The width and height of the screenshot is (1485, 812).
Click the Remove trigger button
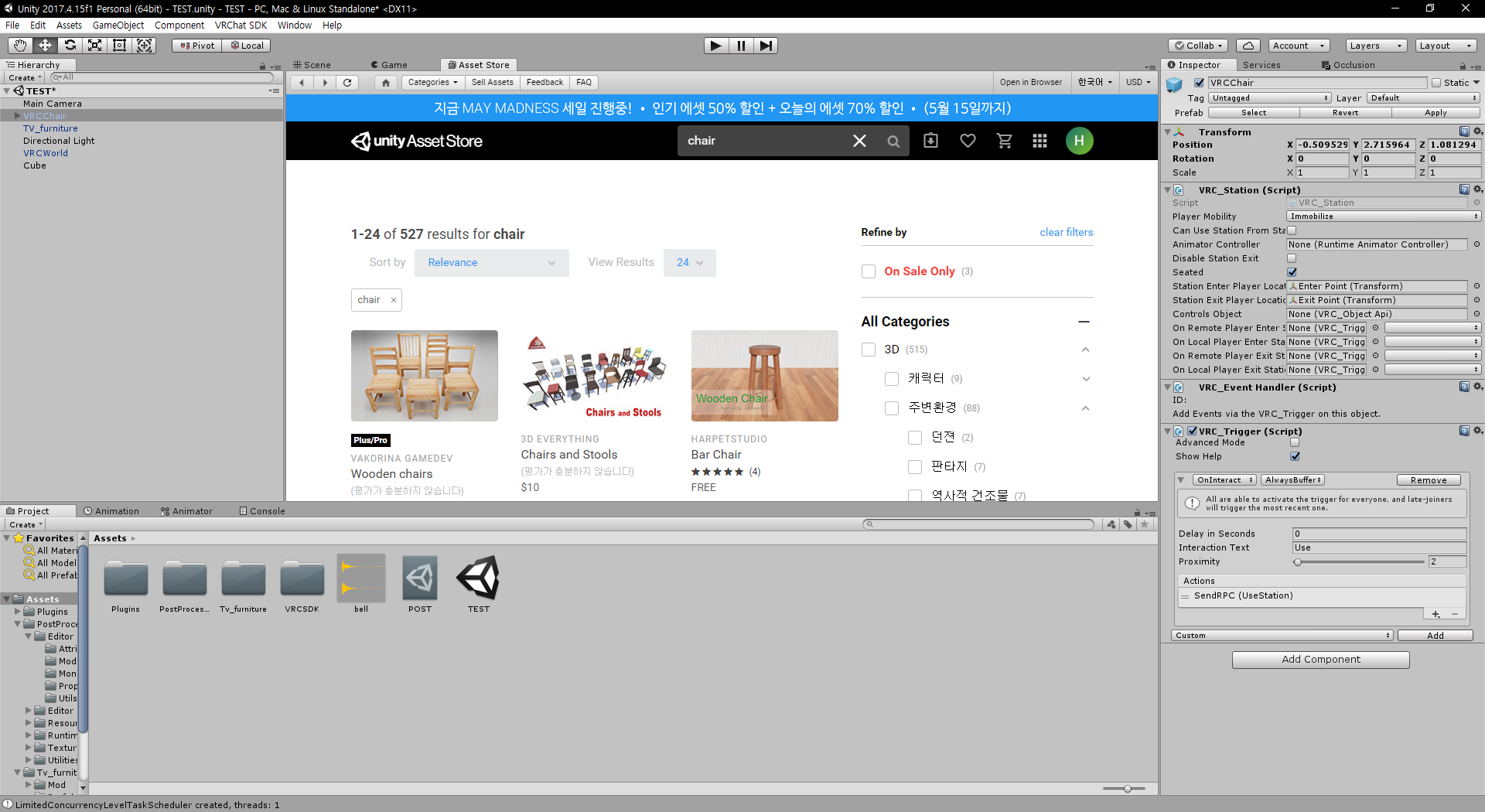point(1428,480)
